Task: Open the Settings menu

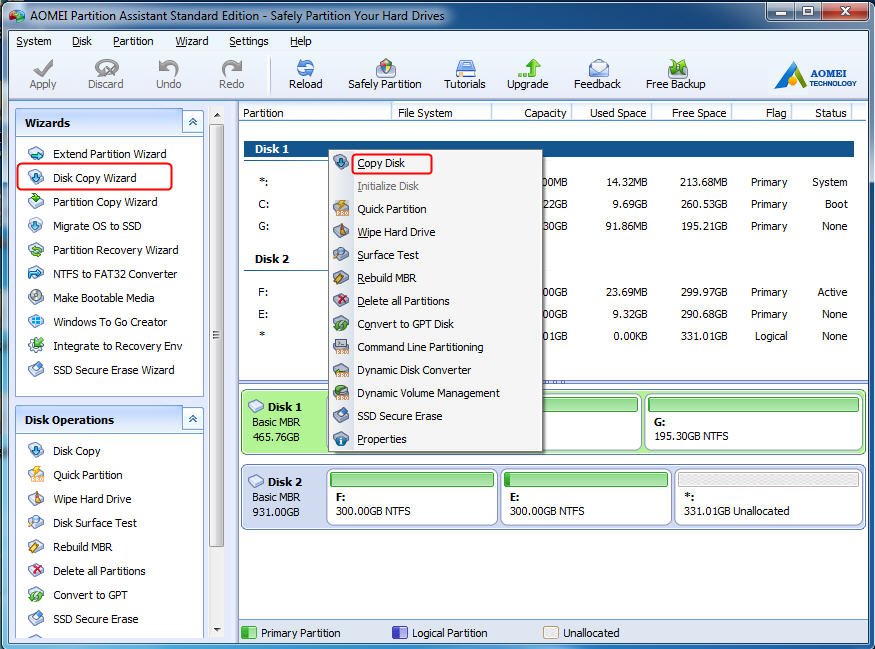Action: [248, 41]
